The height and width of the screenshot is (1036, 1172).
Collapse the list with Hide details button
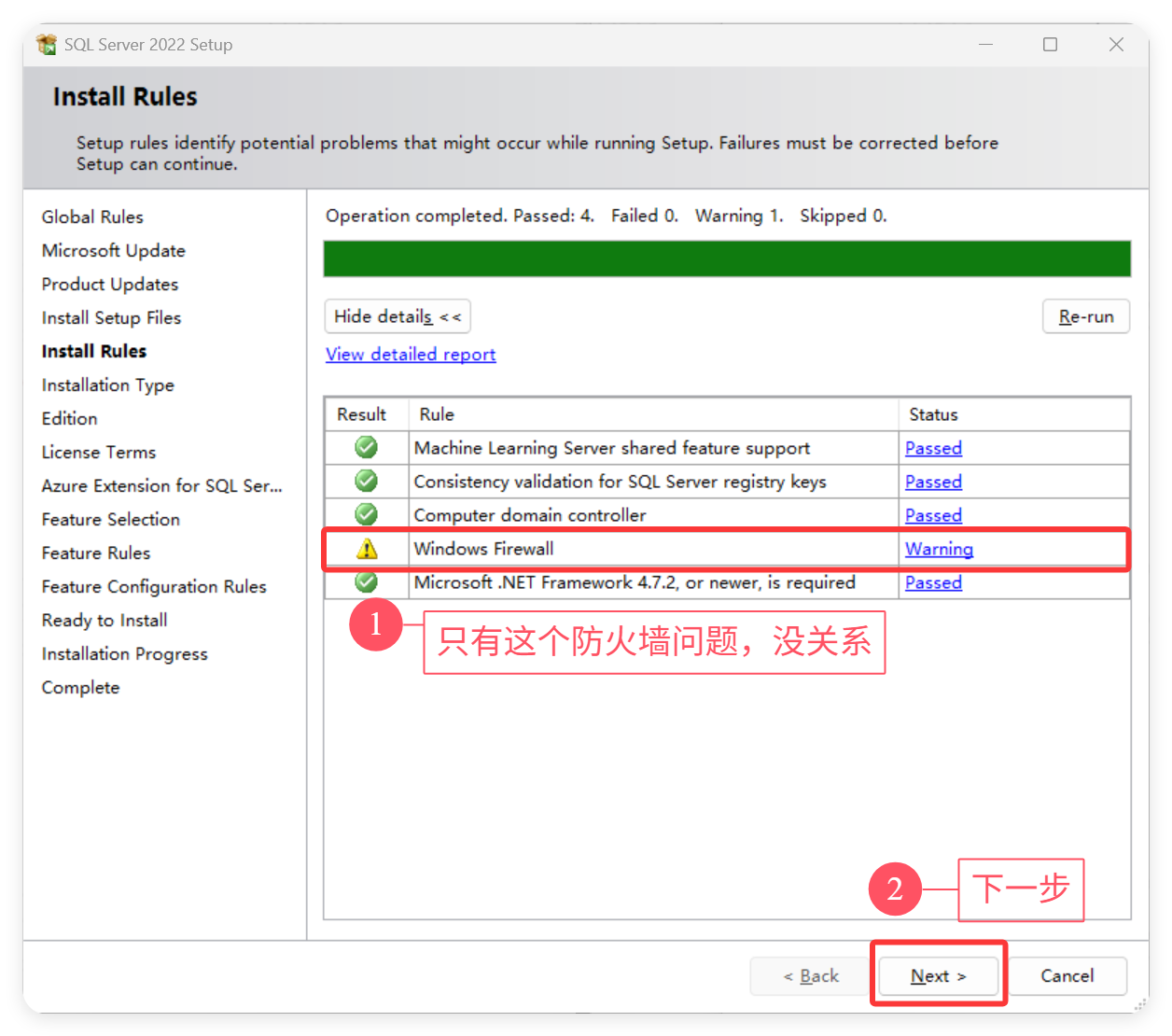tap(398, 316)
